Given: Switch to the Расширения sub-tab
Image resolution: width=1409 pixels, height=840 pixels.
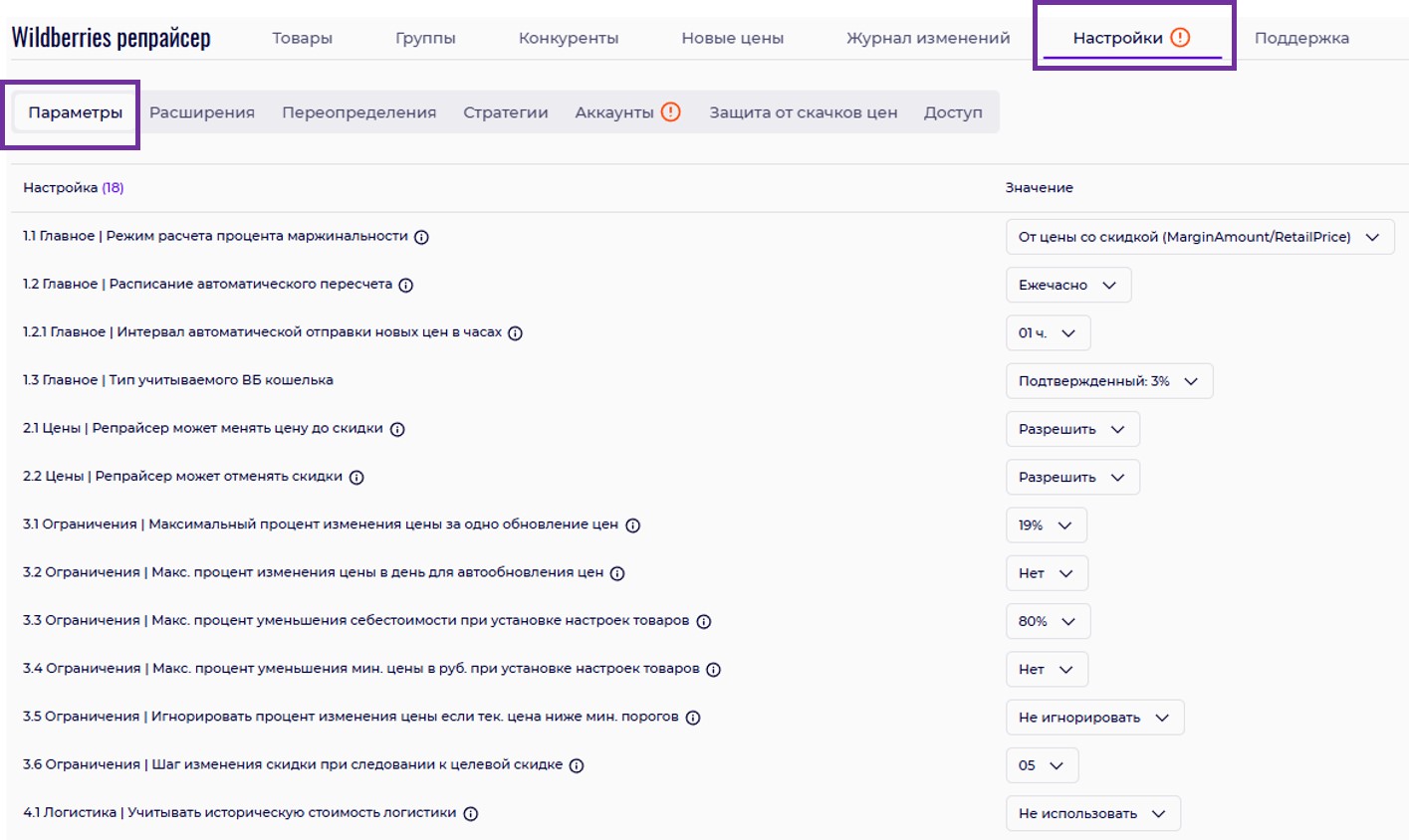Looking at the screenshot, I should [202, 112].
